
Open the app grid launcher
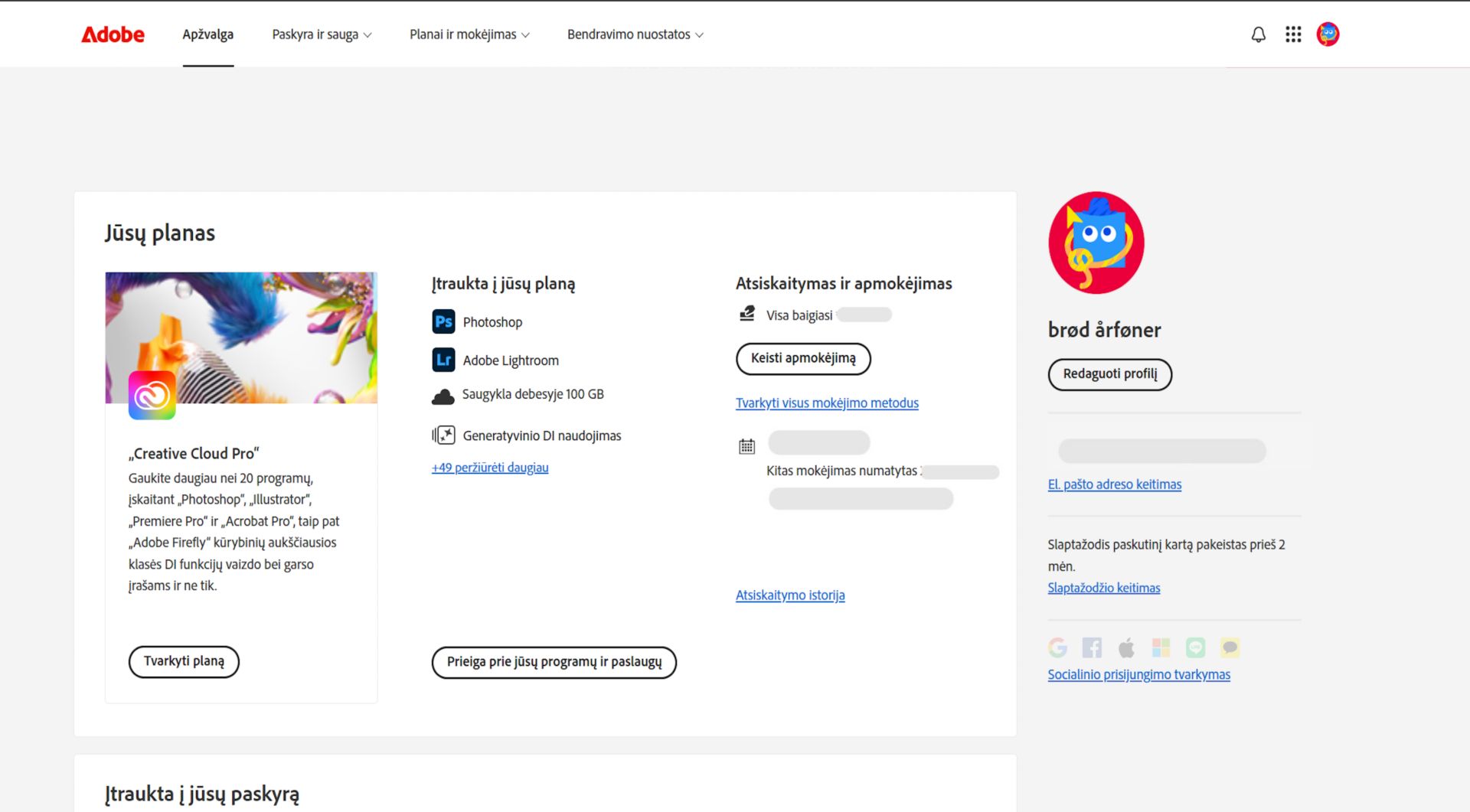pos(1293,34)
